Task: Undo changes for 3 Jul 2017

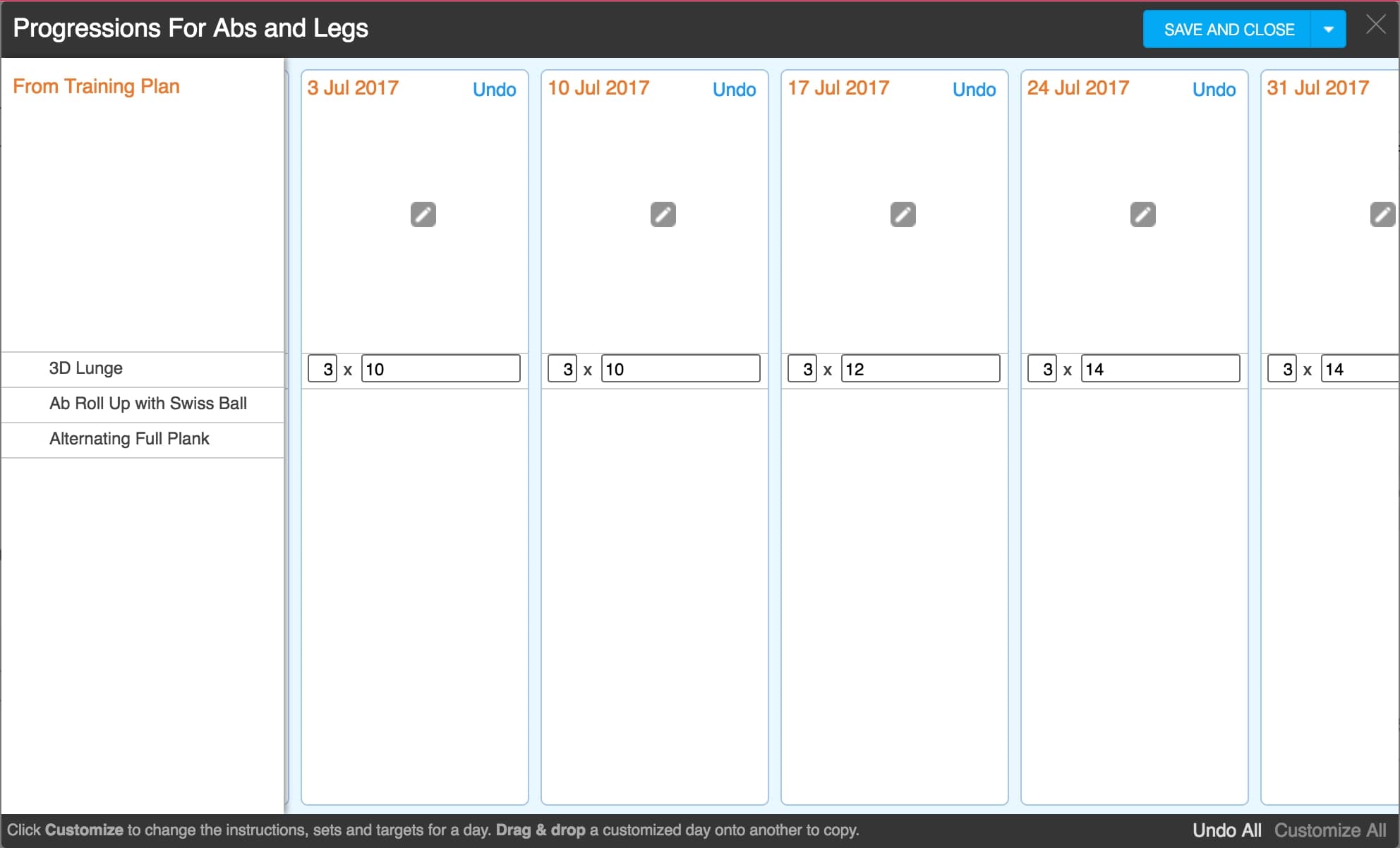Action: click(x=494, y=90)
